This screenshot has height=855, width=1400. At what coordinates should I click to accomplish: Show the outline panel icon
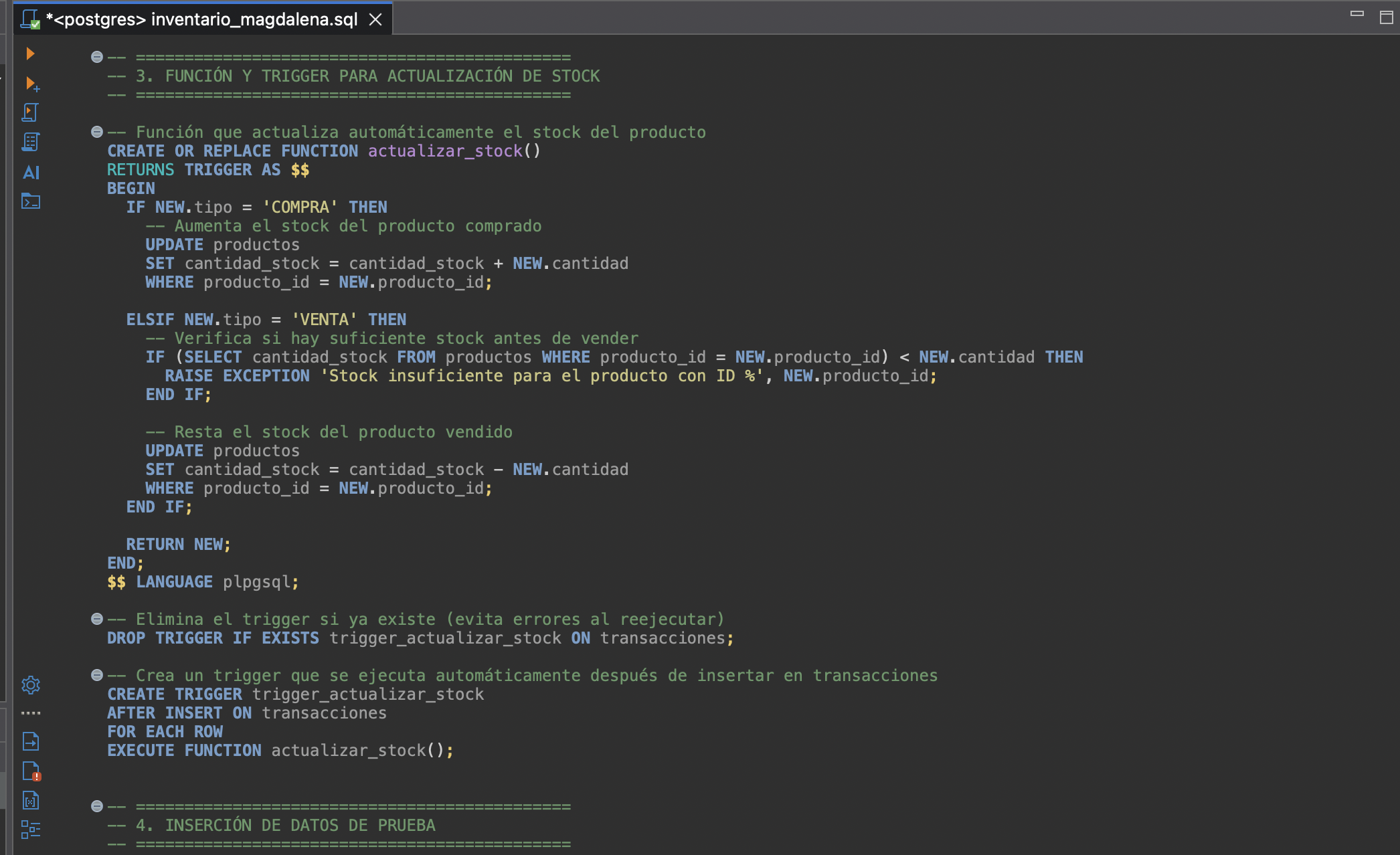point(31,830)
